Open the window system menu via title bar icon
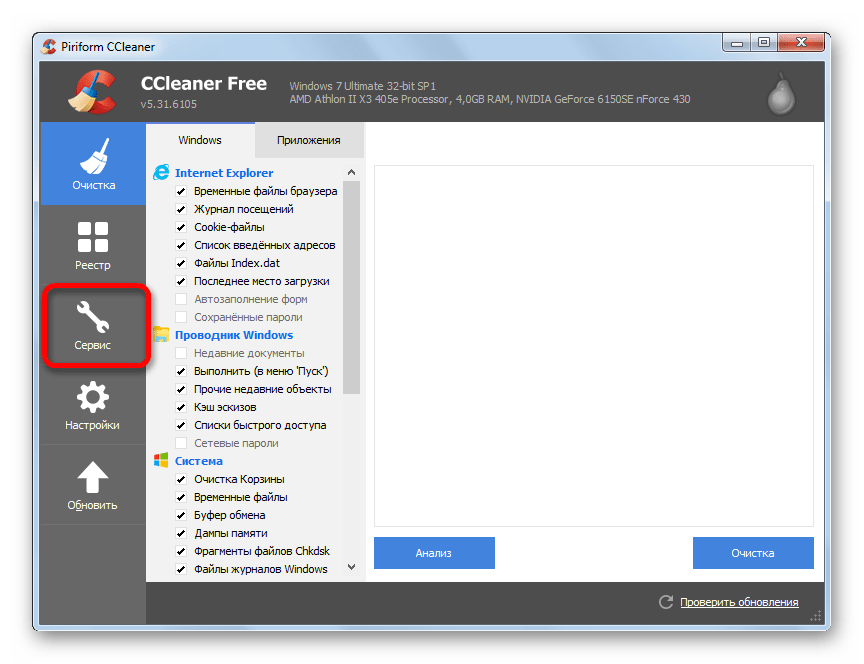The width and height of the screenshot is (864, 664). 49,46
